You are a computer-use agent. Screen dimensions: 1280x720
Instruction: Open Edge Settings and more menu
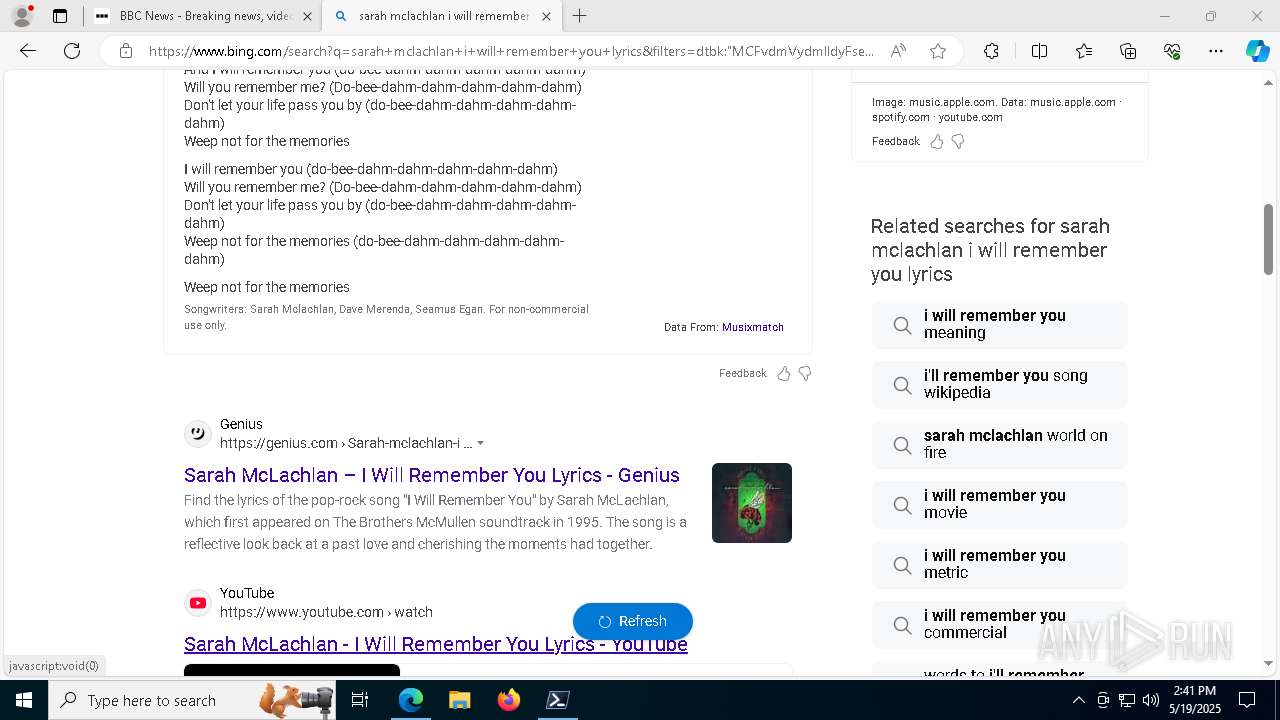pos(1216,51)
